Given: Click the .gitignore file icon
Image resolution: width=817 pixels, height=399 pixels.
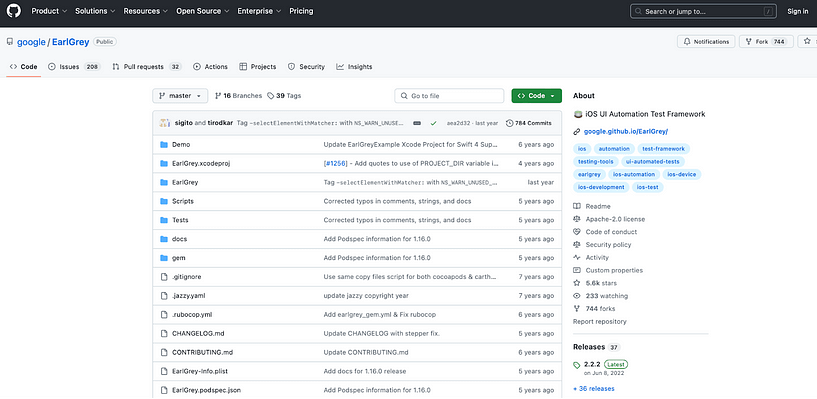Looking at the screenshot, I should (164, 277).
